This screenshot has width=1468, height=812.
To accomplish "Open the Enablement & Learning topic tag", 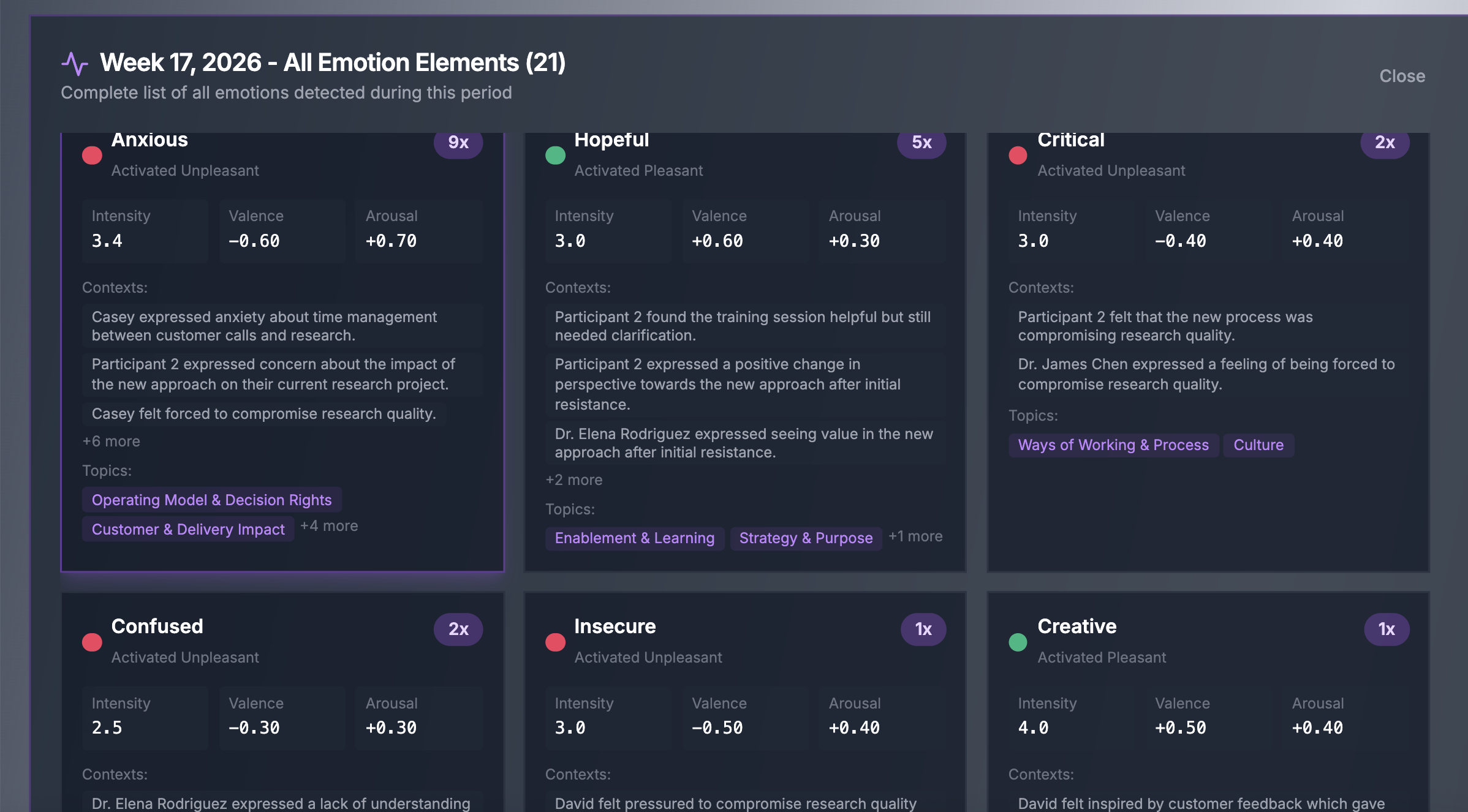I will (634, 538).
